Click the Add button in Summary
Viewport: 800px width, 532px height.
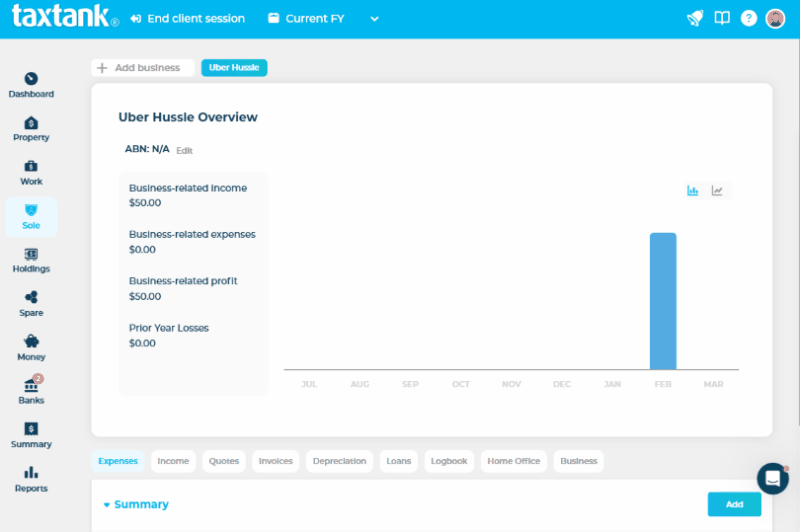tap(734, 504)
